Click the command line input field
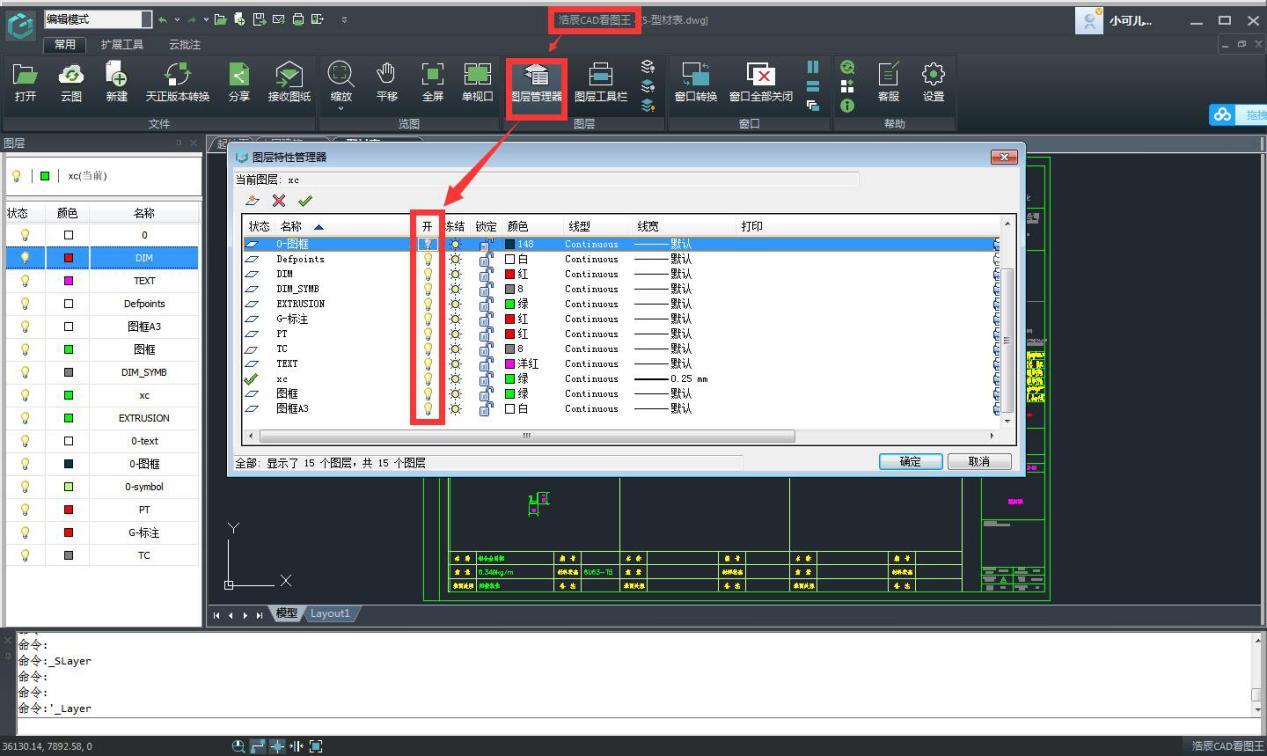 (634, 727)
